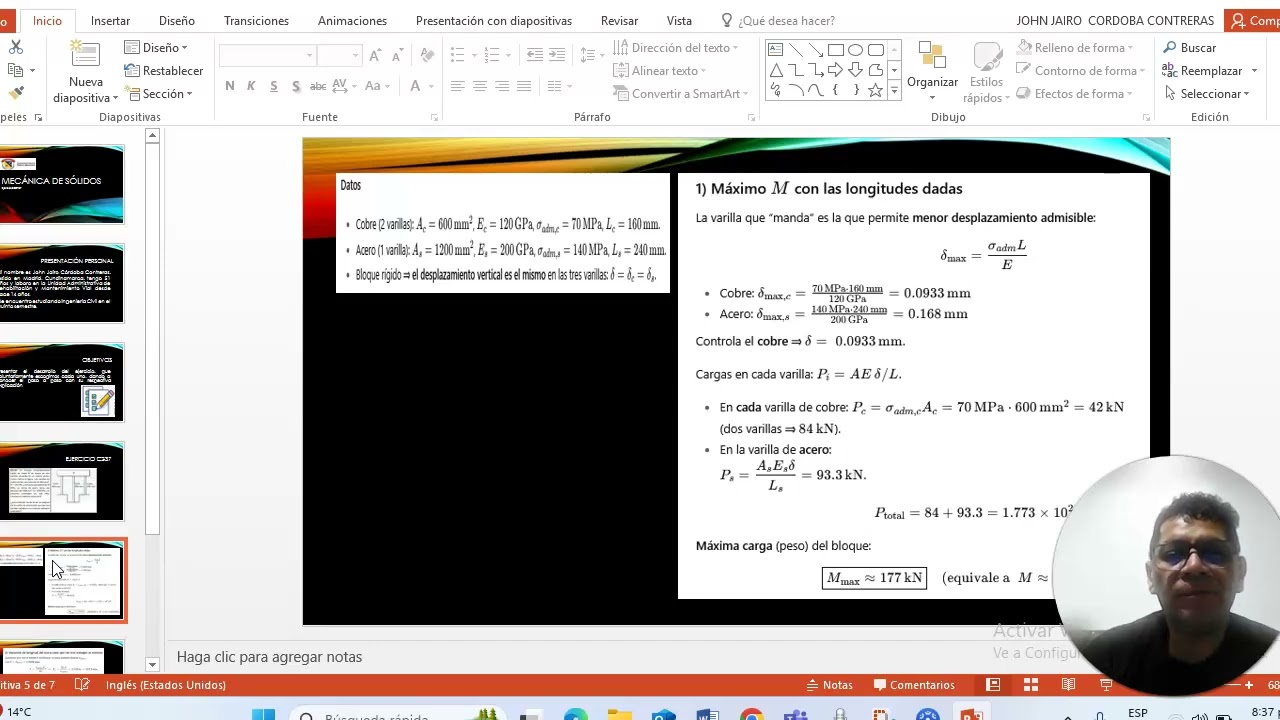Open the Vista tab
The width and height of the screenshot is (1280, 720).
[x=679, y=20]
